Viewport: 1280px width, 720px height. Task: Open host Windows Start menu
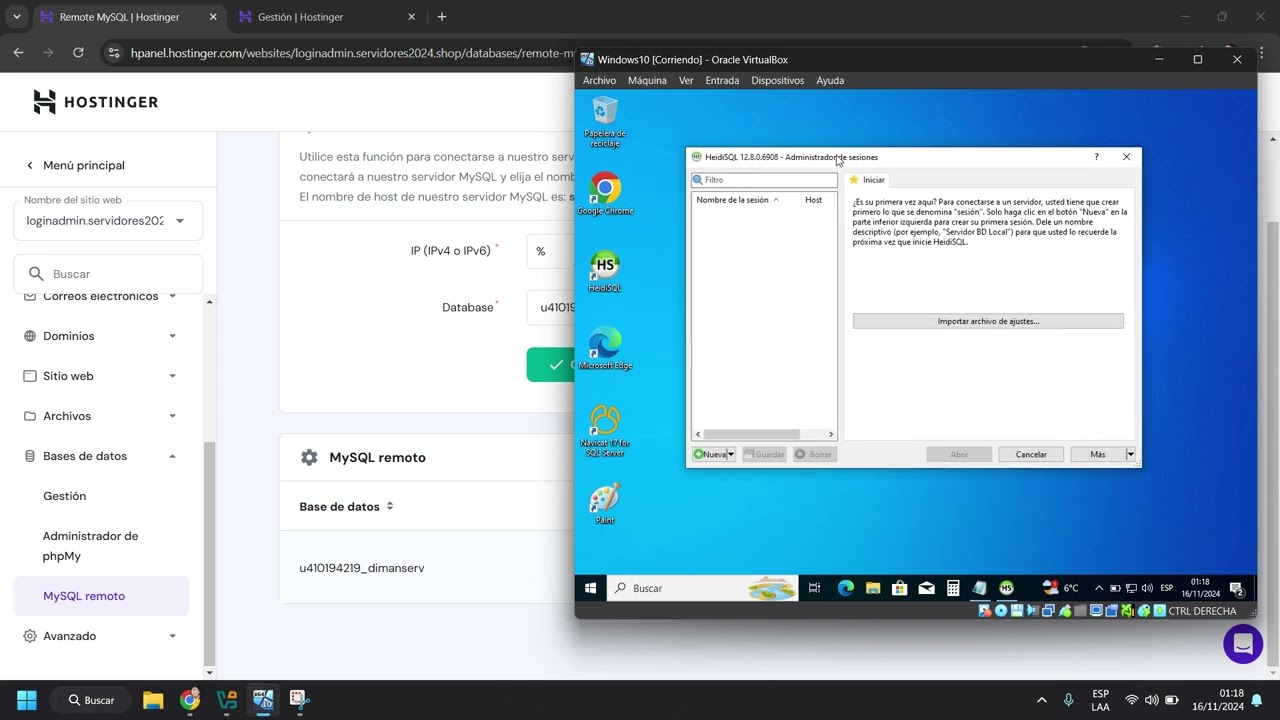(x=27, y=700)
